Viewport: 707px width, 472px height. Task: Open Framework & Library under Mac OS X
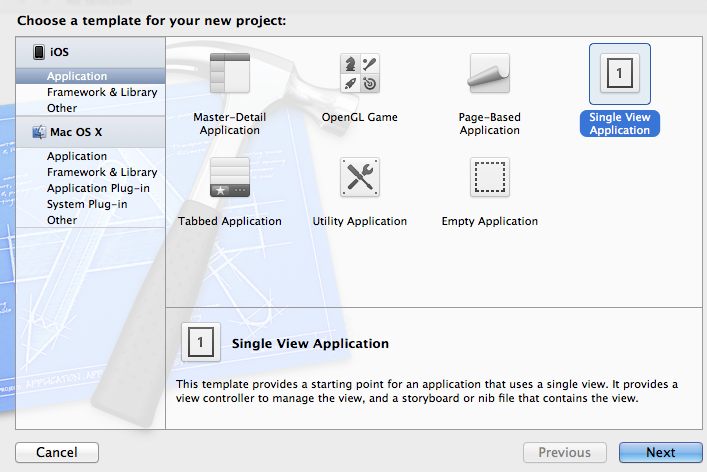[90, 172]
